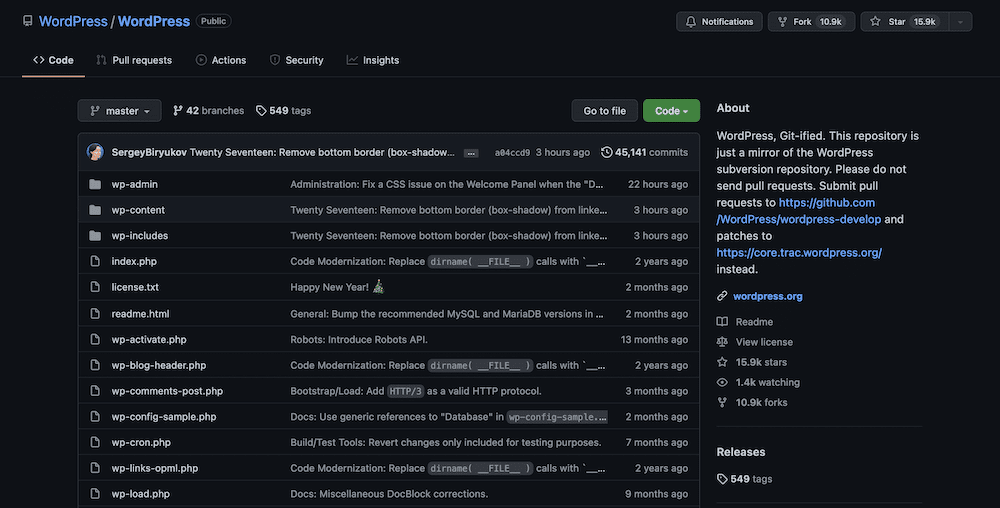Click the repository icon beside WordPress / WordPress
The width and height of the screenshot is (1000, 508).
point(27,21)
